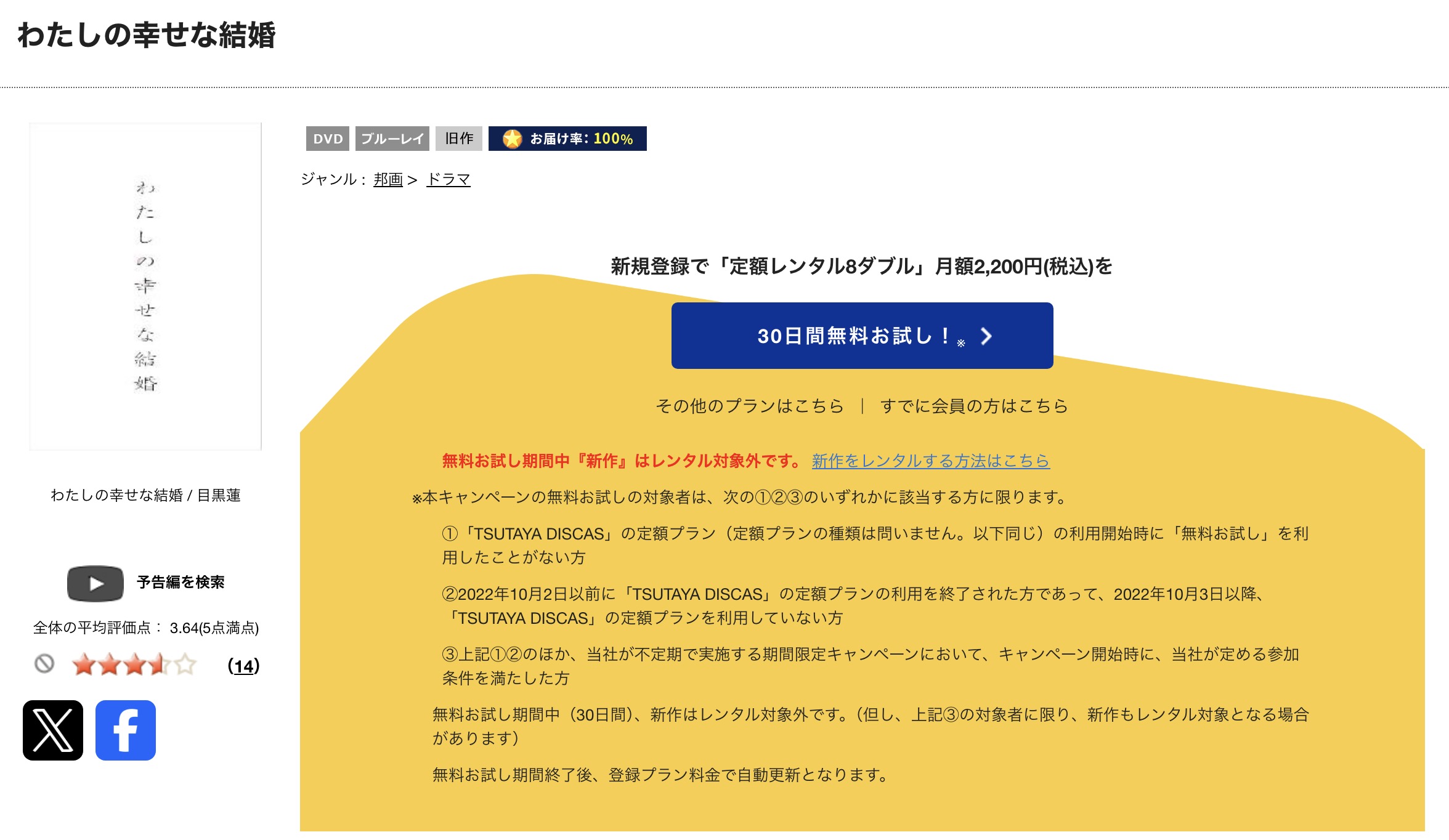Click the trailer play icon

(x=95, y=583)
